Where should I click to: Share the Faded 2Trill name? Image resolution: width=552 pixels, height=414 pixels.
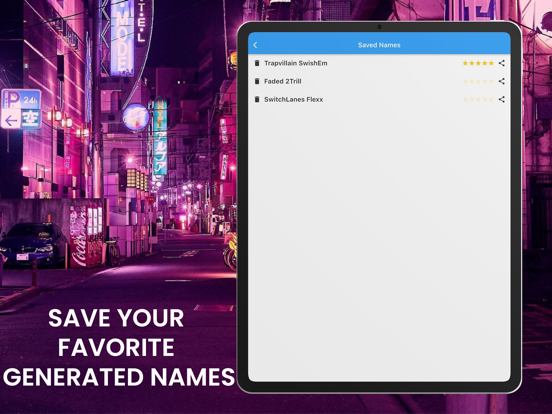pyautogui.click(x=502, y=81)
